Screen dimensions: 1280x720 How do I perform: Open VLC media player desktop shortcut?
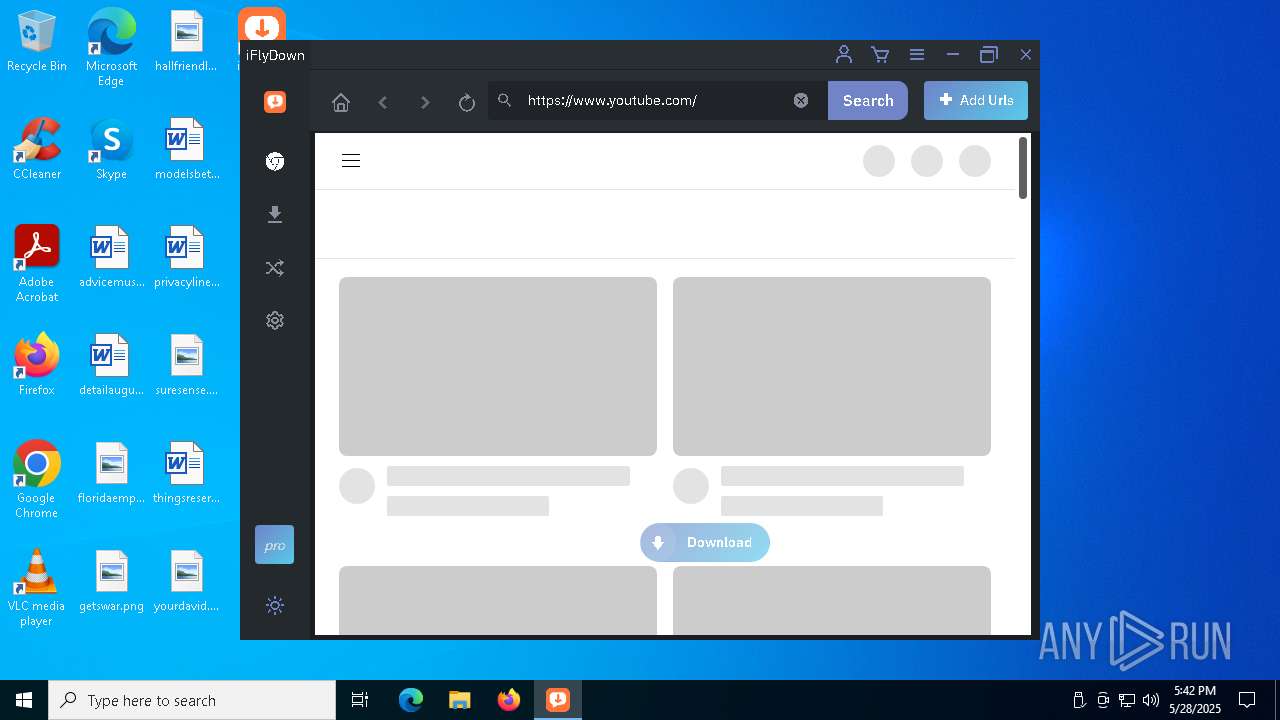pos(37,588)
